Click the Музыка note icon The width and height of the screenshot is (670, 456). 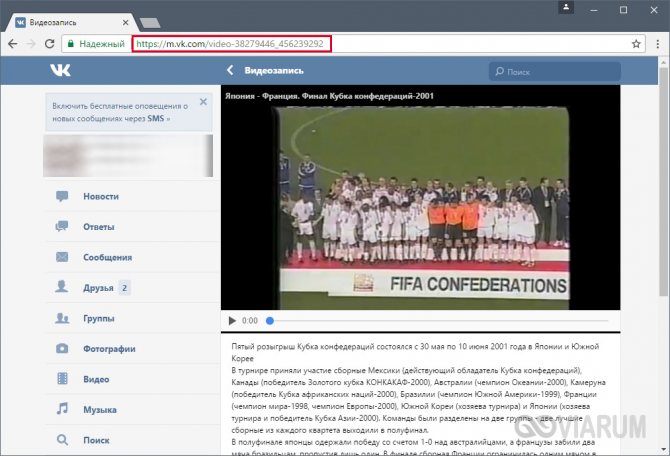[62, 409]
